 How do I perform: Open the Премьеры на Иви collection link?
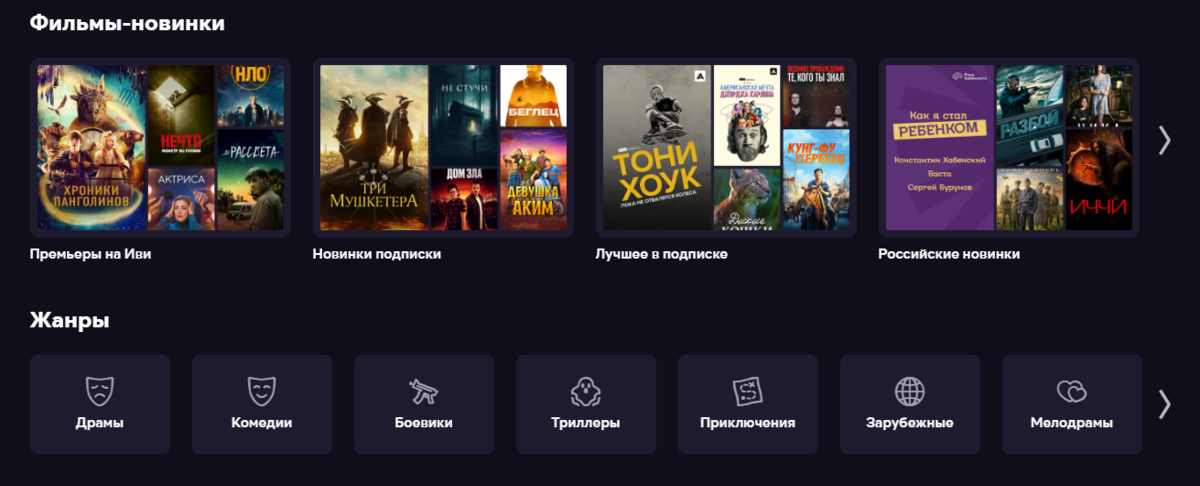[x=91, y=254]
